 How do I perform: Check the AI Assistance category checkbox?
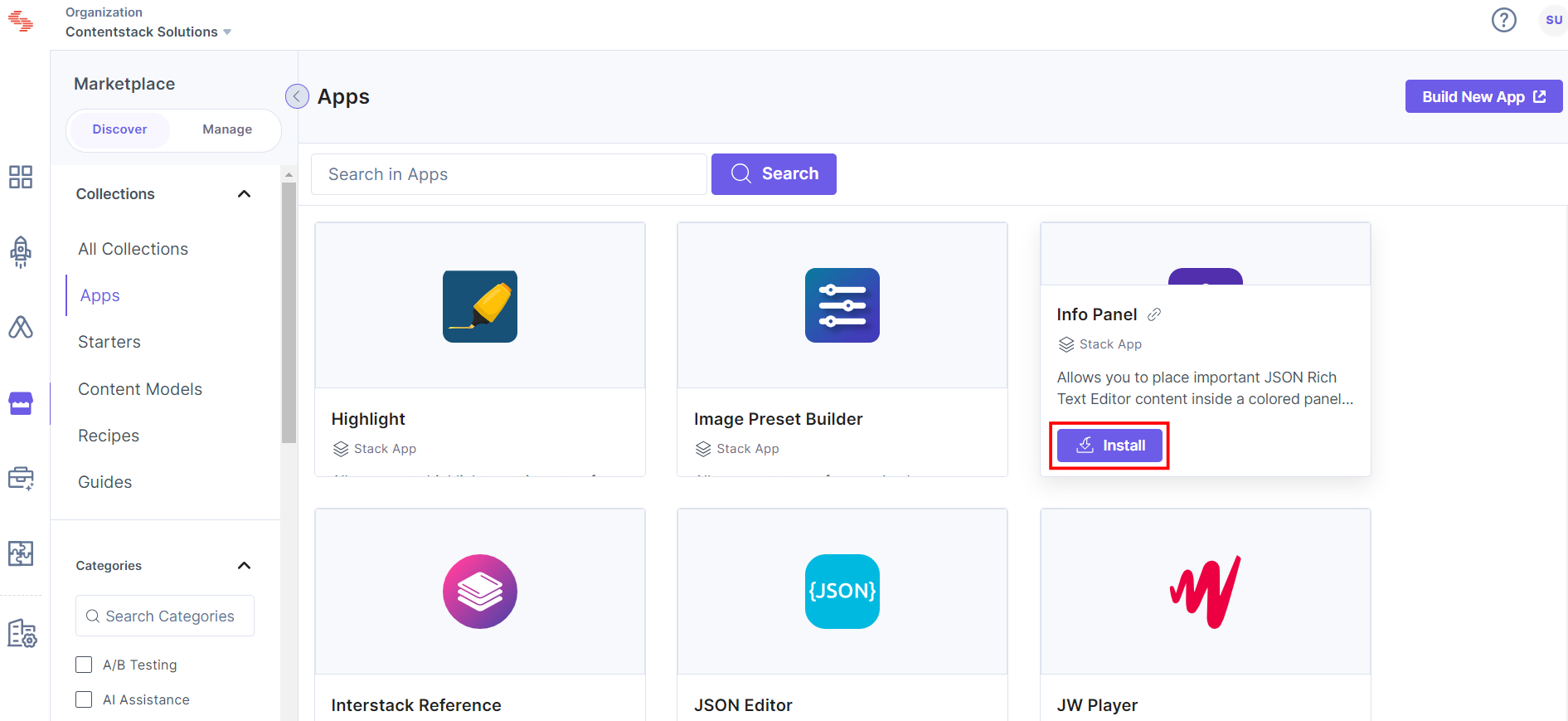coord(84,699)
